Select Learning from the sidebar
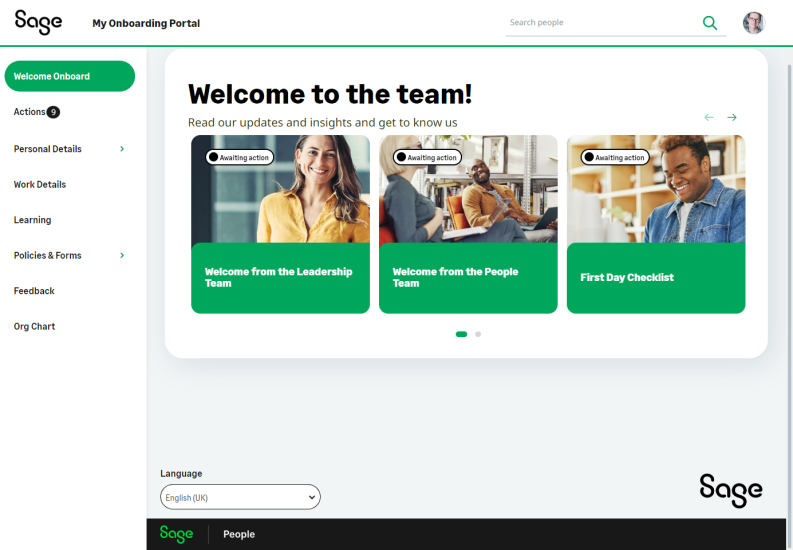793x550 pixels. (32, 220)
